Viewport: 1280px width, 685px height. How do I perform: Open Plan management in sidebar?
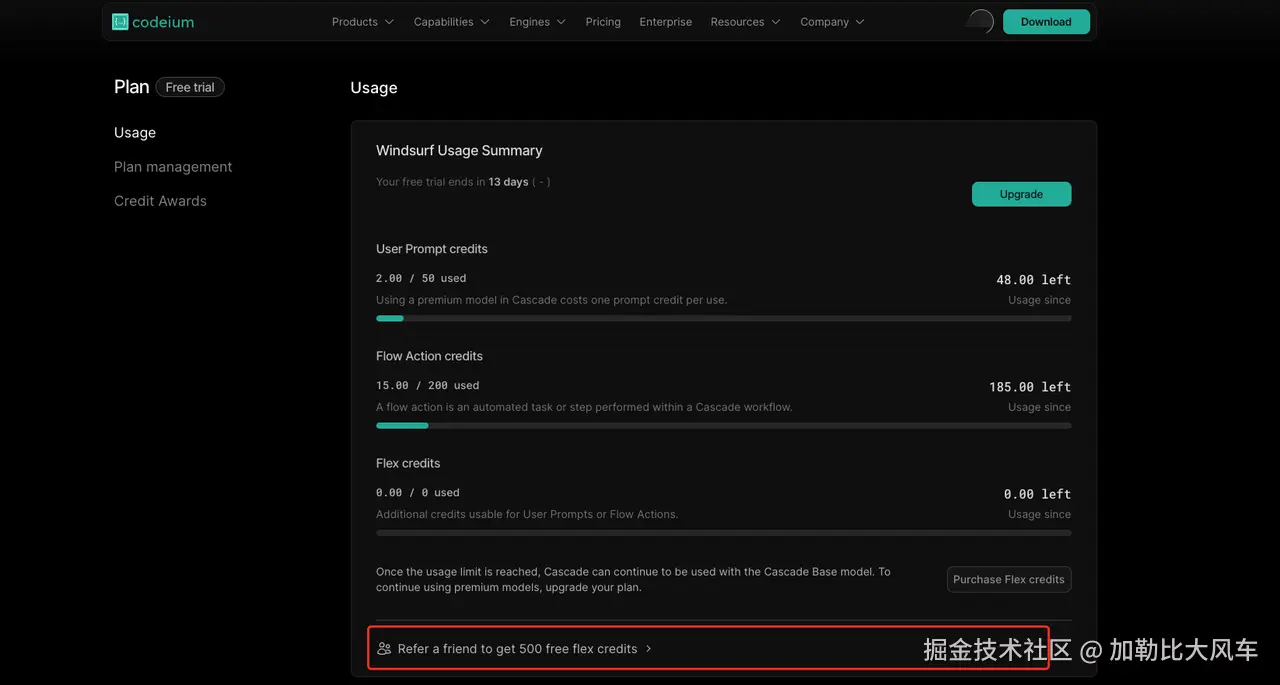(173, 167)
